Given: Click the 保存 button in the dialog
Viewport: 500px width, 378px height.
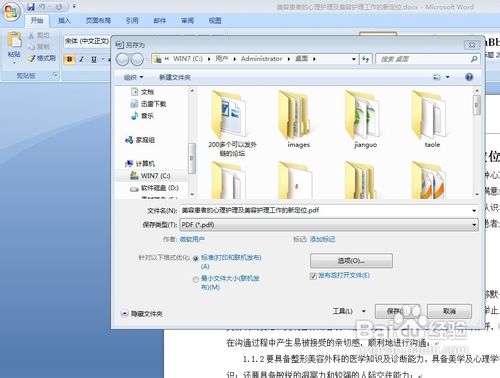Looking at the screenshot, I should tap(397, 311).
